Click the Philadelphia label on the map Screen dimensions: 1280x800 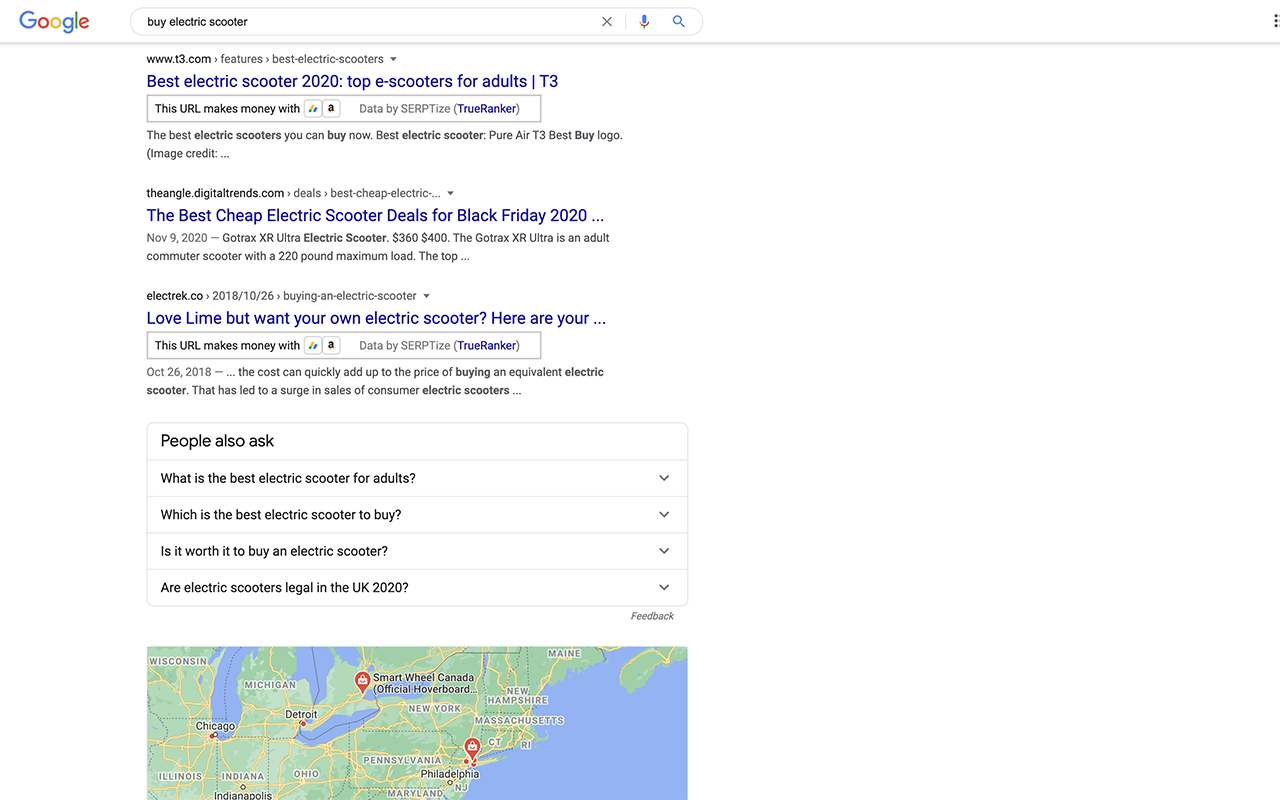[450, 774]
